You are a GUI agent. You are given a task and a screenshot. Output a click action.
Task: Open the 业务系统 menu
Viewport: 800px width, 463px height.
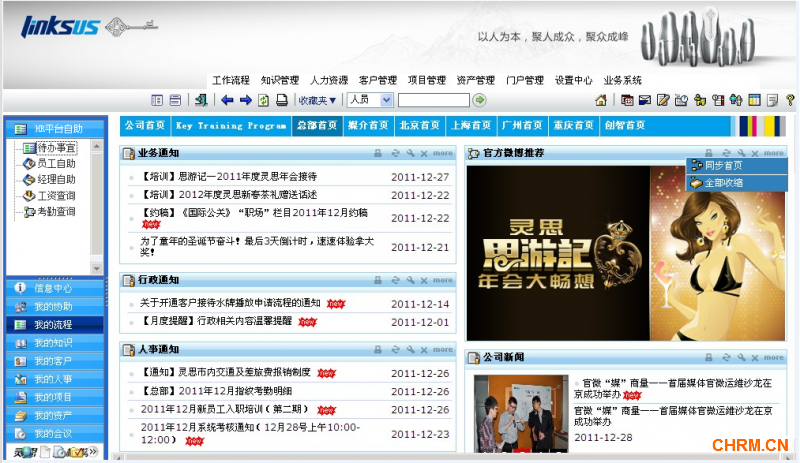click(622, 80)
